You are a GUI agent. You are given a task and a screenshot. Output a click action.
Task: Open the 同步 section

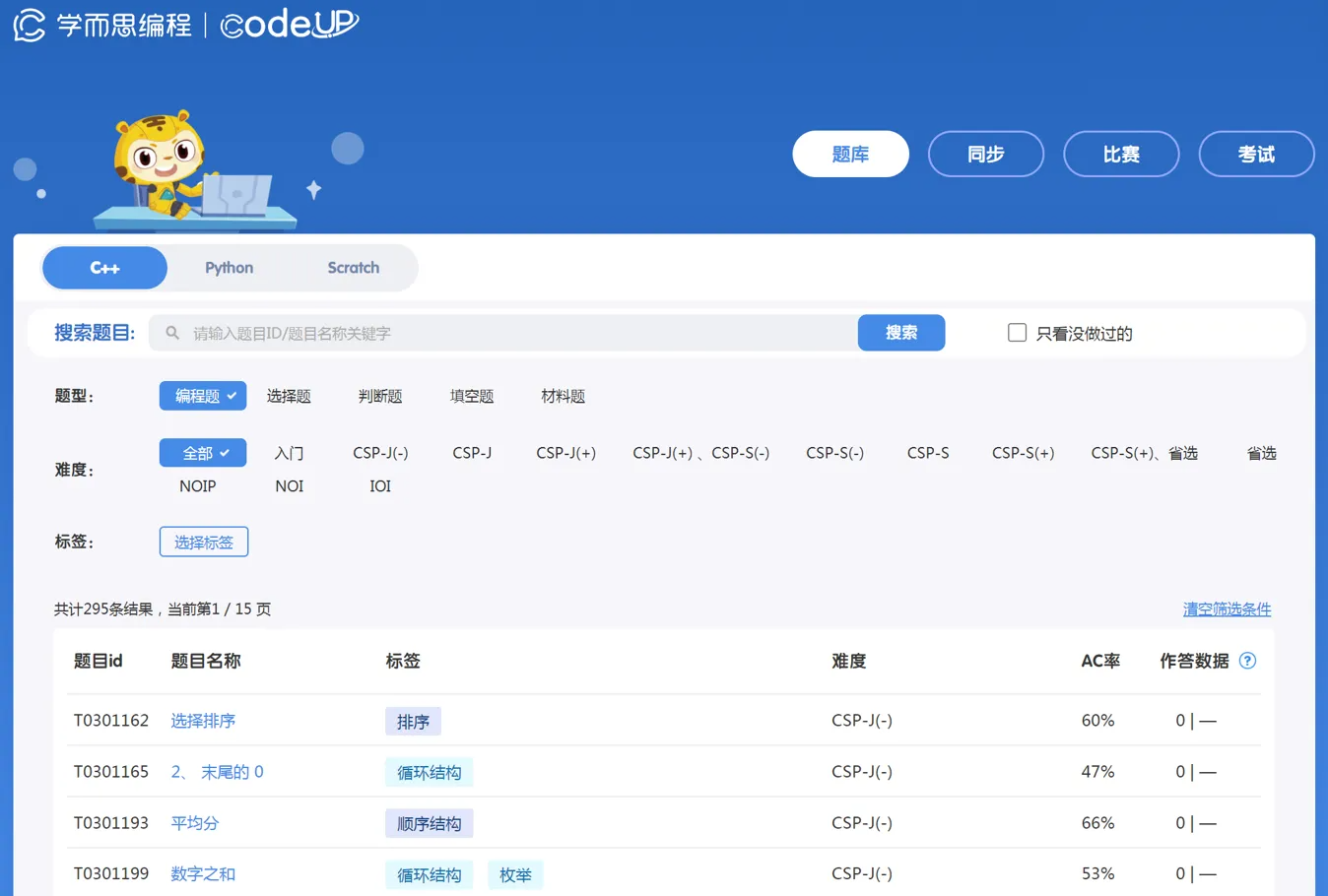point(985,155)
